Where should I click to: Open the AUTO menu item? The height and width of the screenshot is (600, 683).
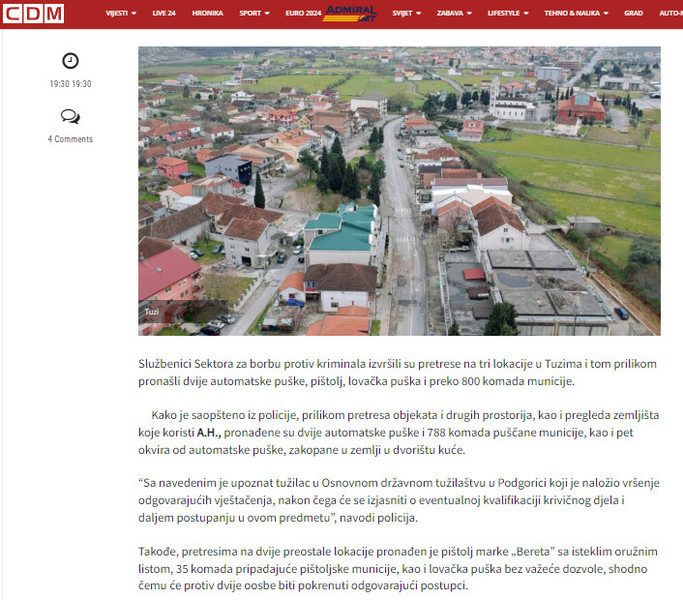(671, 14)
